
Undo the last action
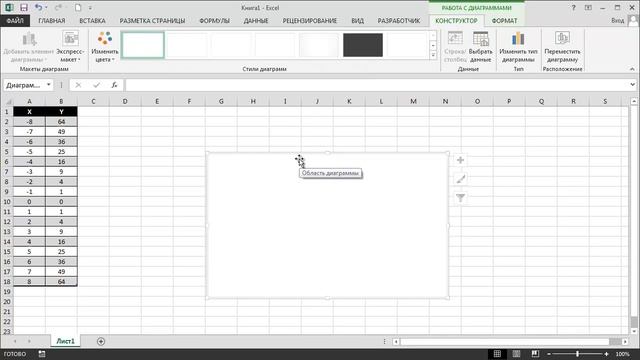38,8
